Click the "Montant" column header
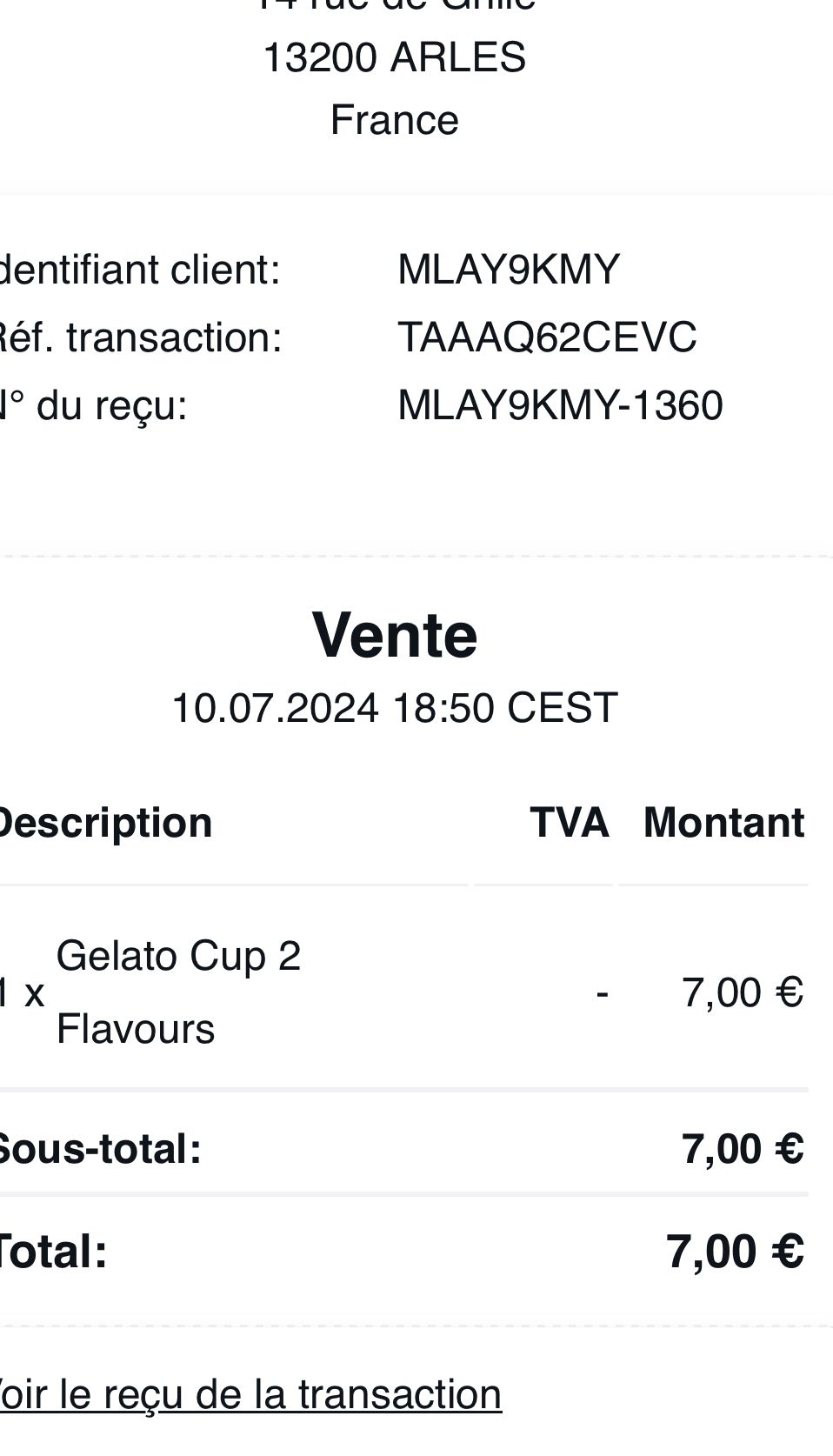The height and width of the screenshot is (1456, 833). point(723,823)
